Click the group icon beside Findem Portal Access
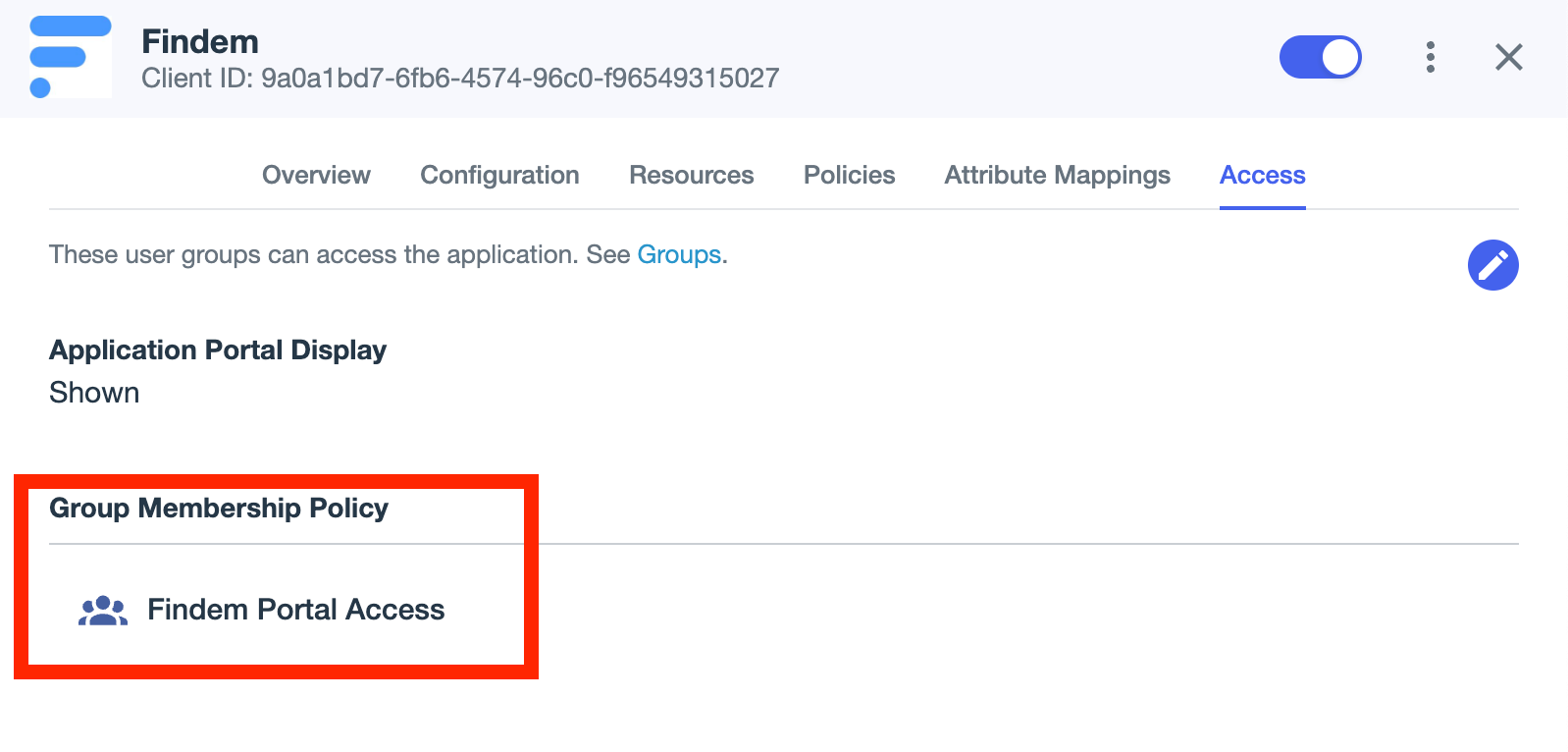1568x752 pixels. (x=103, y=611)
